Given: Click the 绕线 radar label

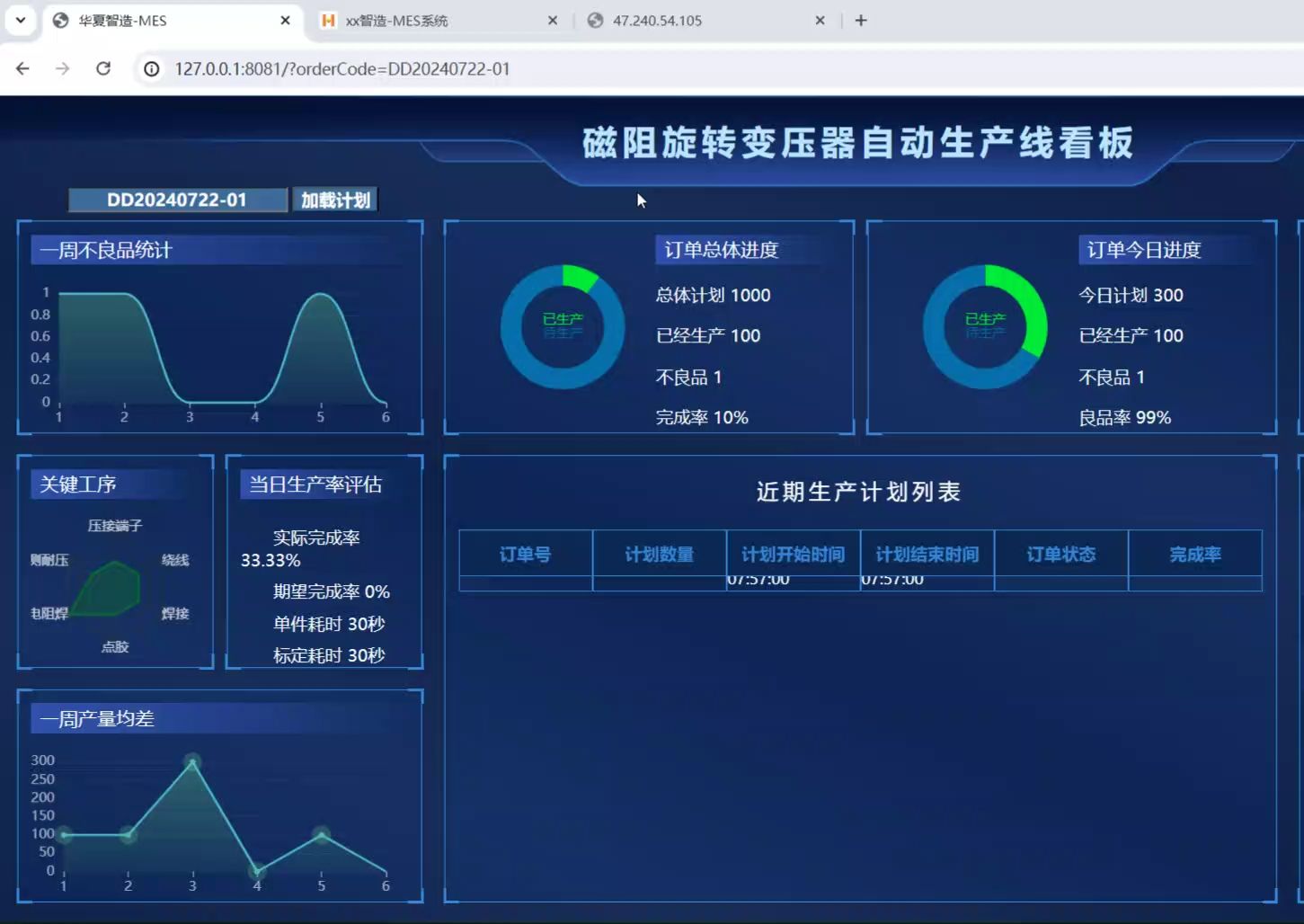Looking at the screenshot, I should click(175, 559).
